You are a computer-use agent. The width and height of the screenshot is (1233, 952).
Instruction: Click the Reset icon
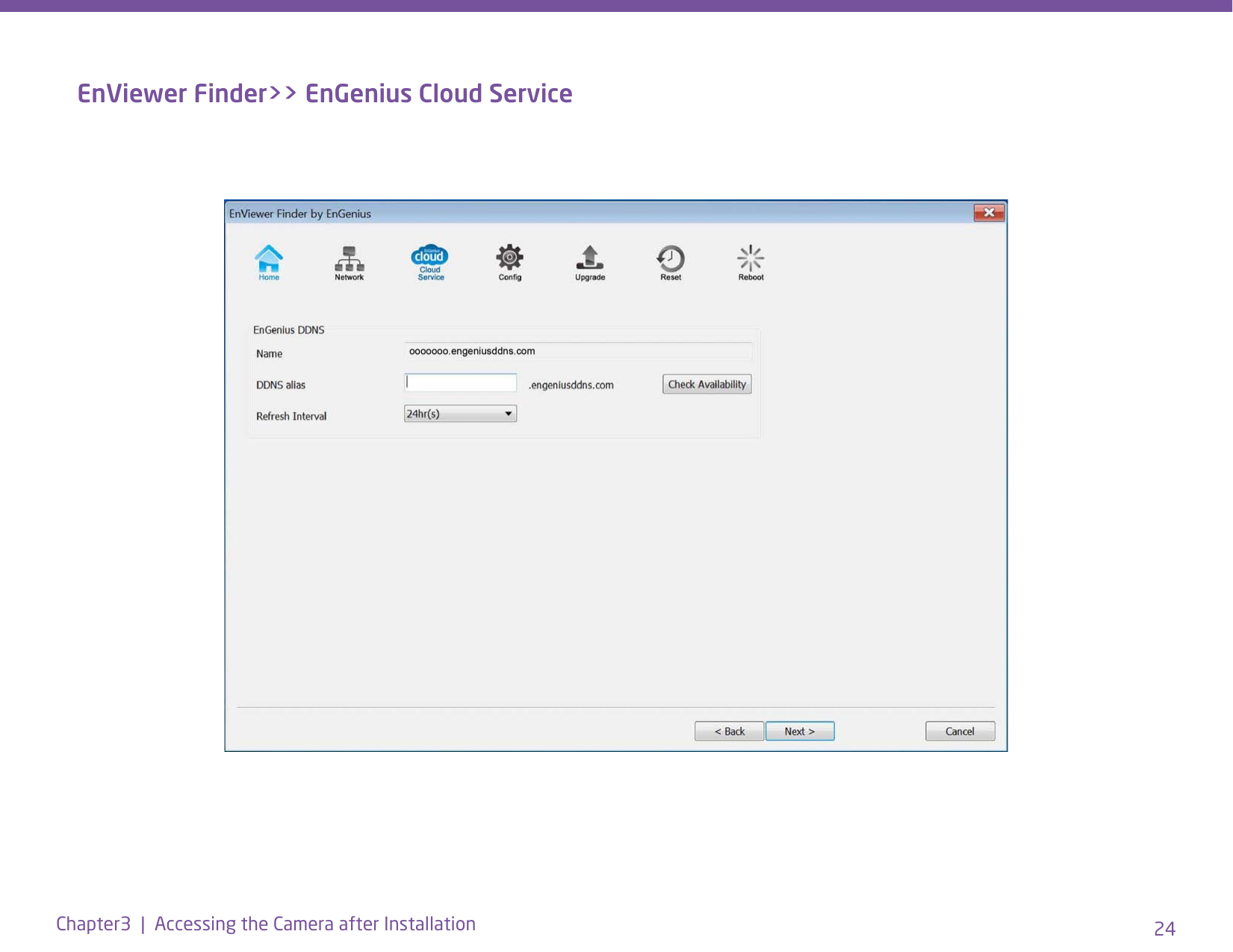point(671,263)
